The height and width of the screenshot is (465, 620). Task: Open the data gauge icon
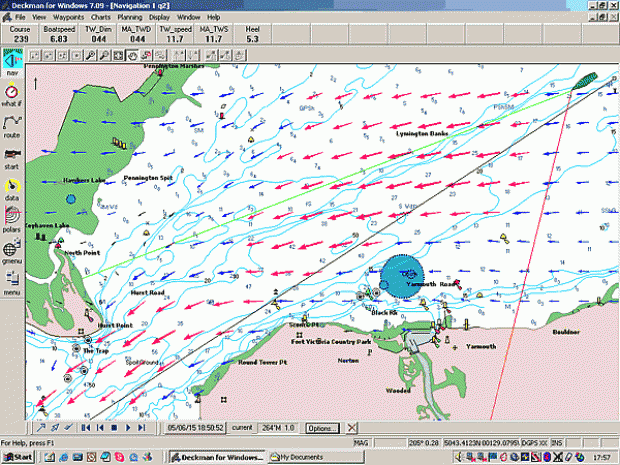[12, 188]
